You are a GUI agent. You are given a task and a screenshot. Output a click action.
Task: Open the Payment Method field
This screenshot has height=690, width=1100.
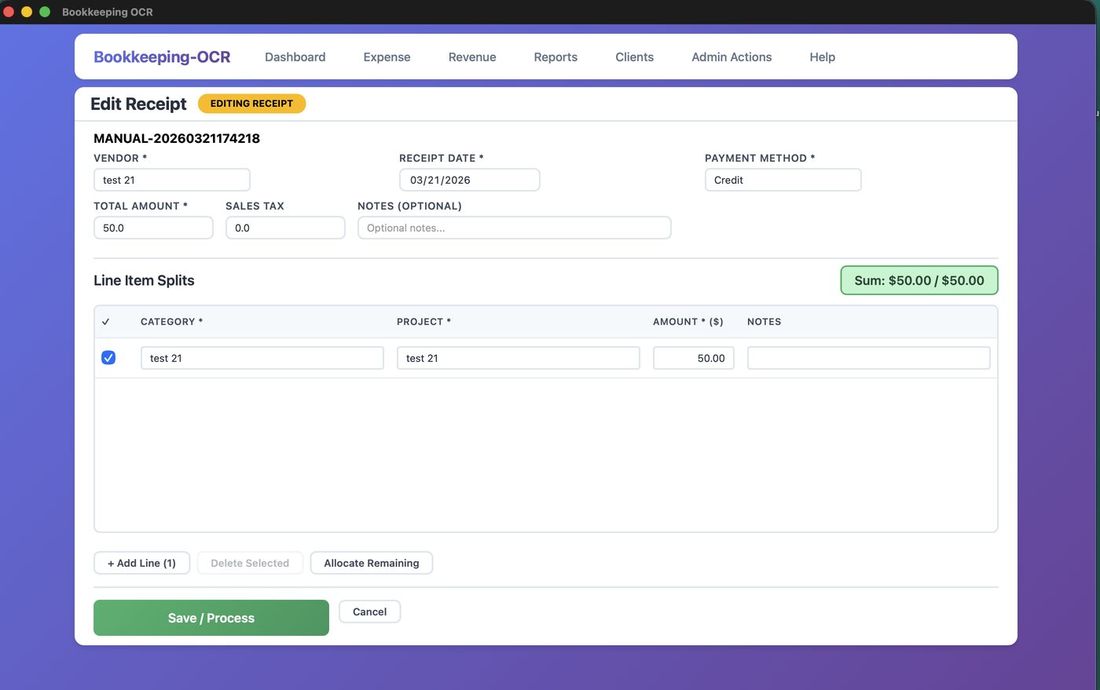pos(782,180)
